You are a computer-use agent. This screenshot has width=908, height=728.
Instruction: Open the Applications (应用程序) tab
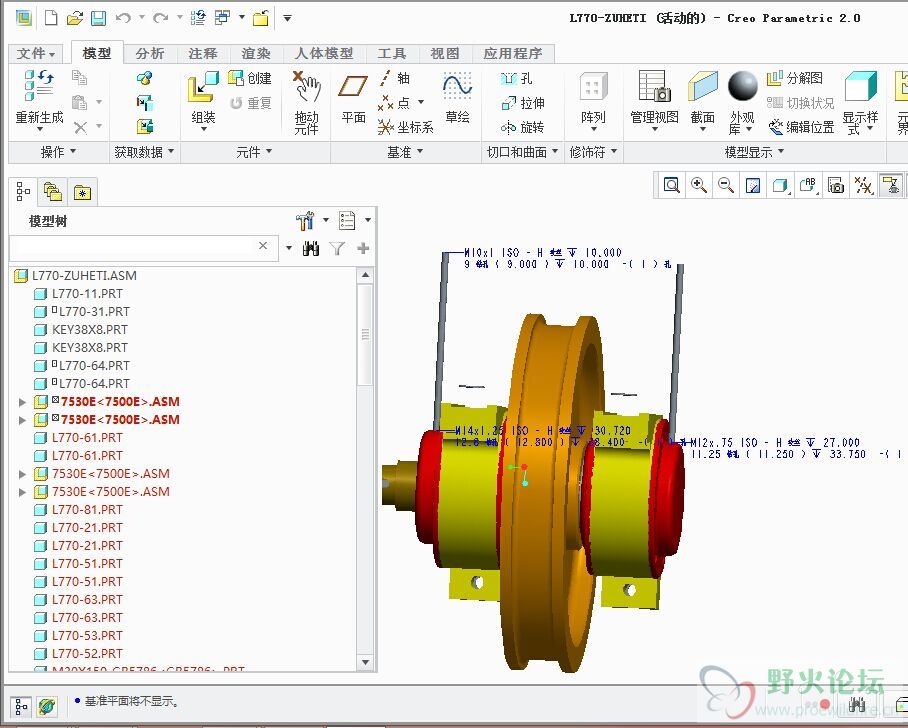pyautogui.click(x=513, y=54)
